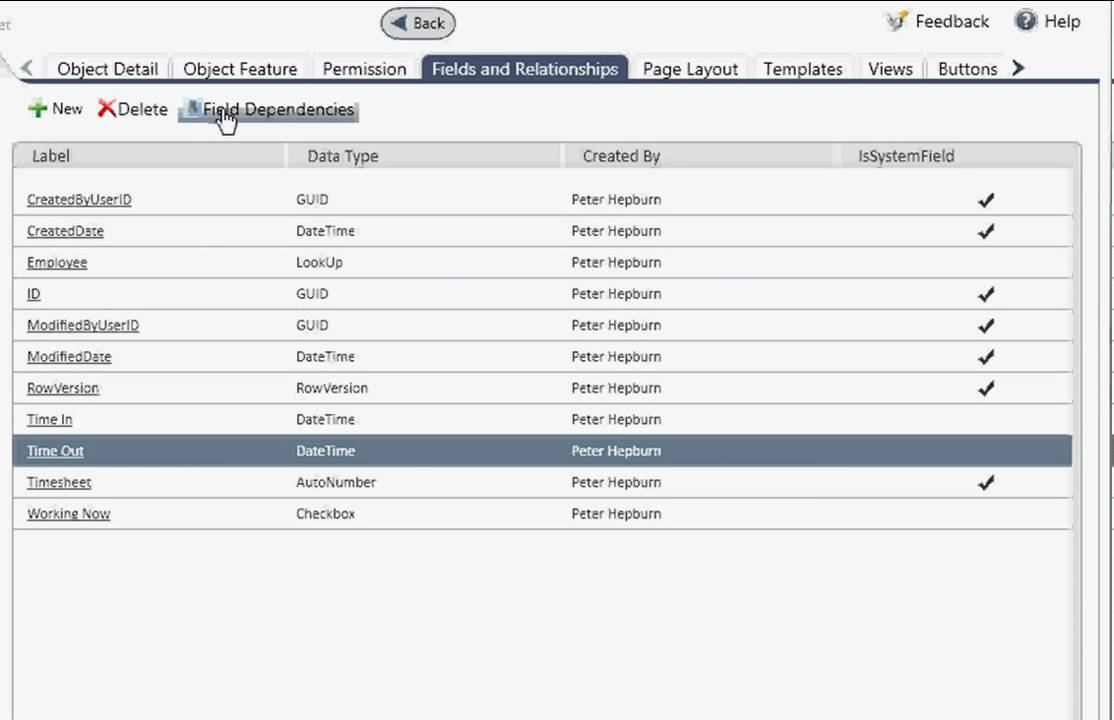
Task: Click DateTime cell in Time In row
Action: 325,419
